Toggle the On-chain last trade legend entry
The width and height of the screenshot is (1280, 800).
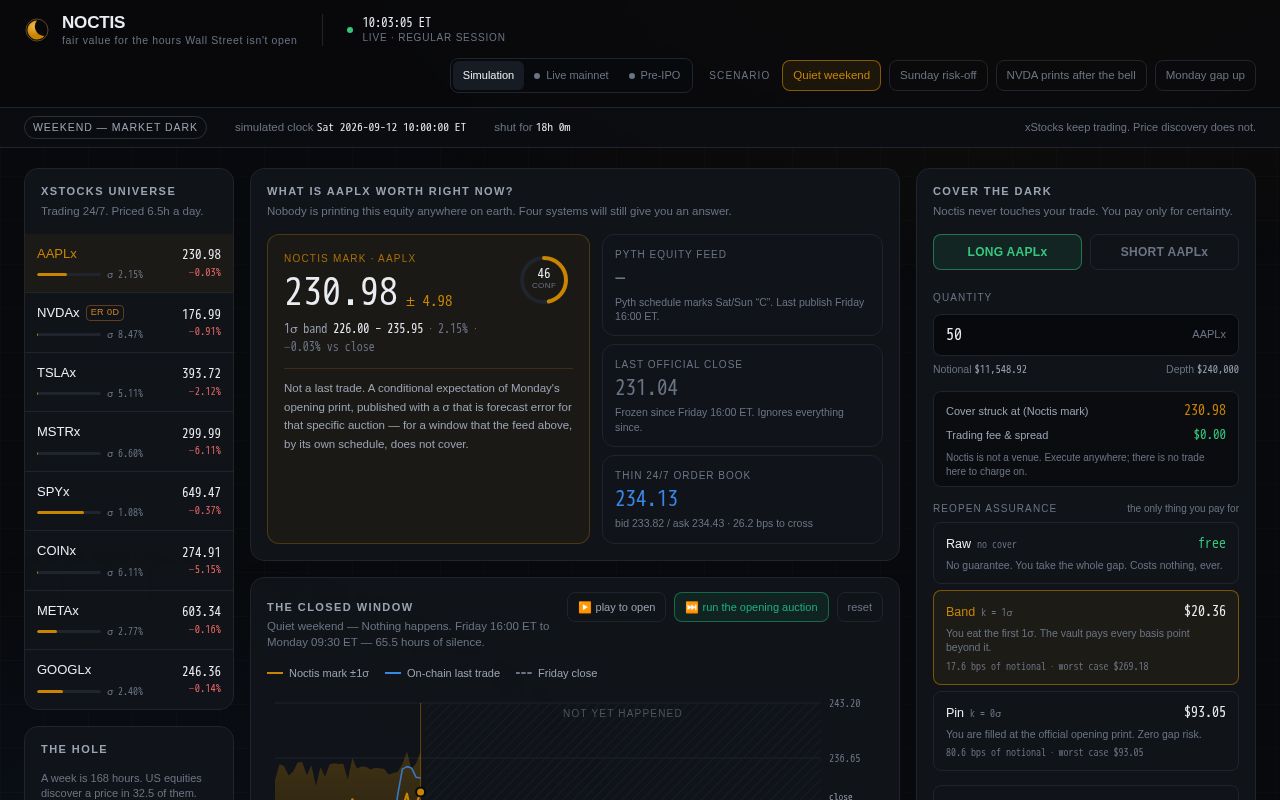coord(442,673)
